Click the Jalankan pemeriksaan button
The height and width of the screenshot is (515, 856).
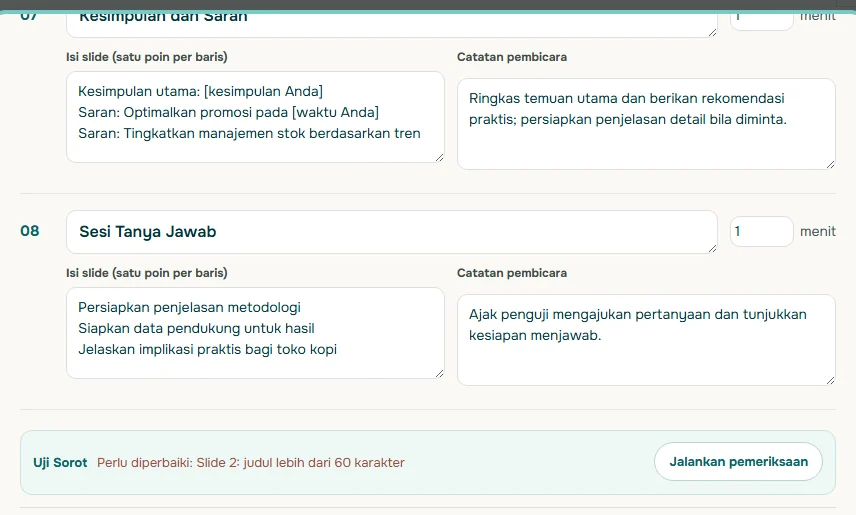(738, 461)
